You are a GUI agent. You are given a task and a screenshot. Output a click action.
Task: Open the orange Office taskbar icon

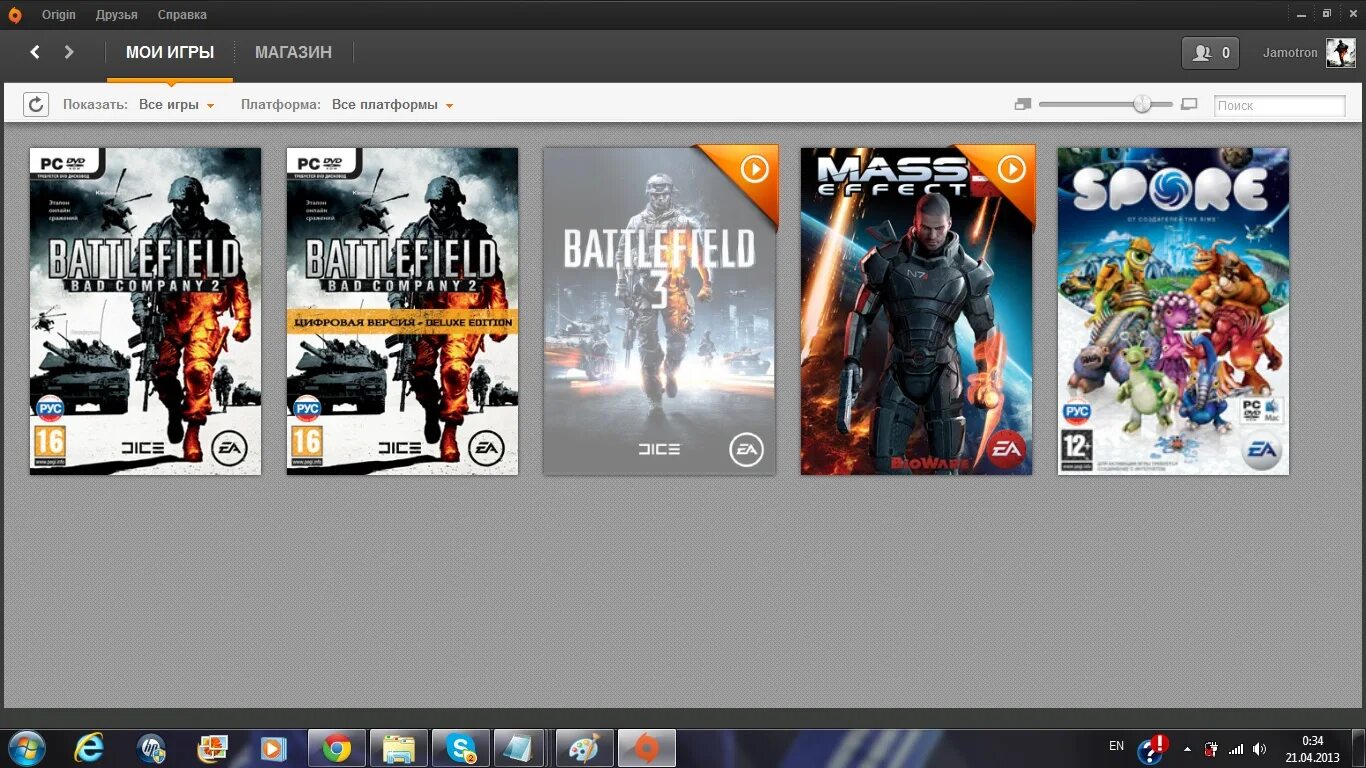point(213,748)
